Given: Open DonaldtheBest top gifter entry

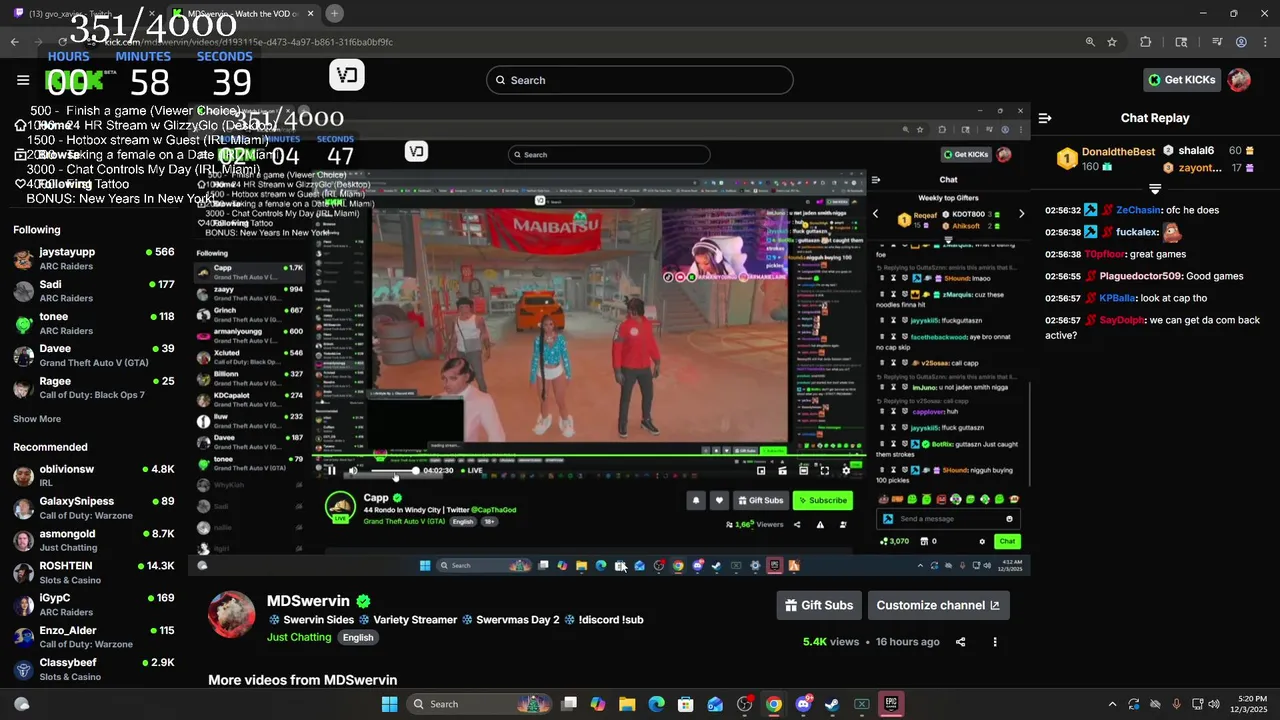Looking at the screenshot, I should 1105,159.
